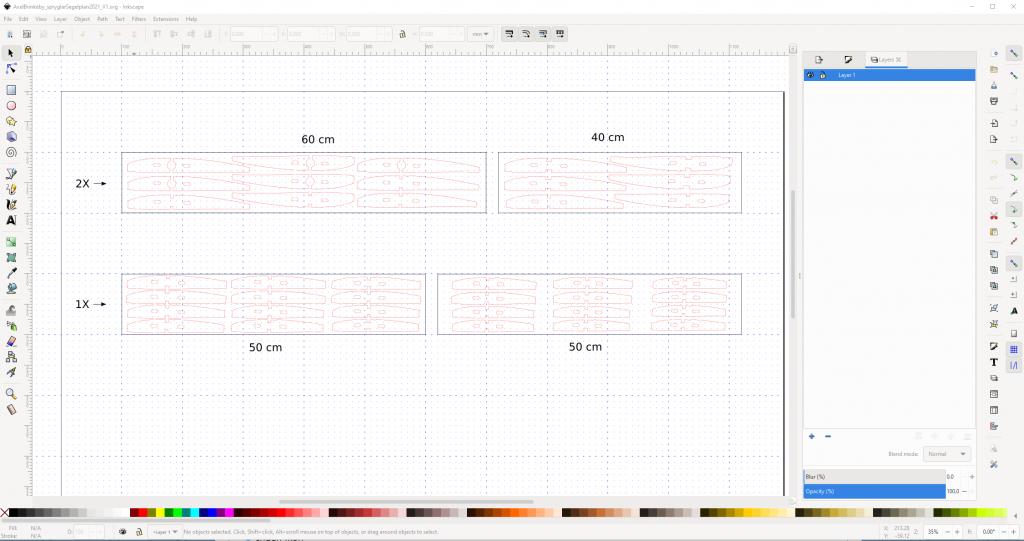Toggle visibility eye of Layer 1

pyautogui.click(x=810, y=75)
